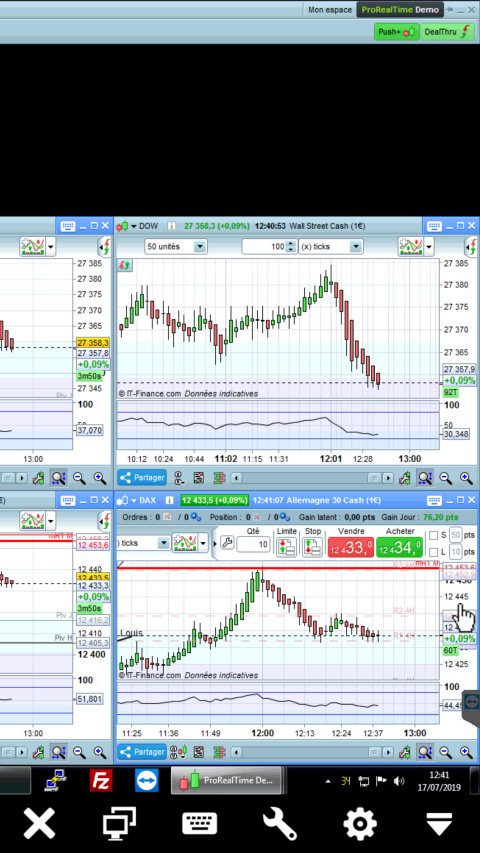Click the Ordres settings gear icon
The height and width of the screenshot is (853, 480).
pos(195,517)
